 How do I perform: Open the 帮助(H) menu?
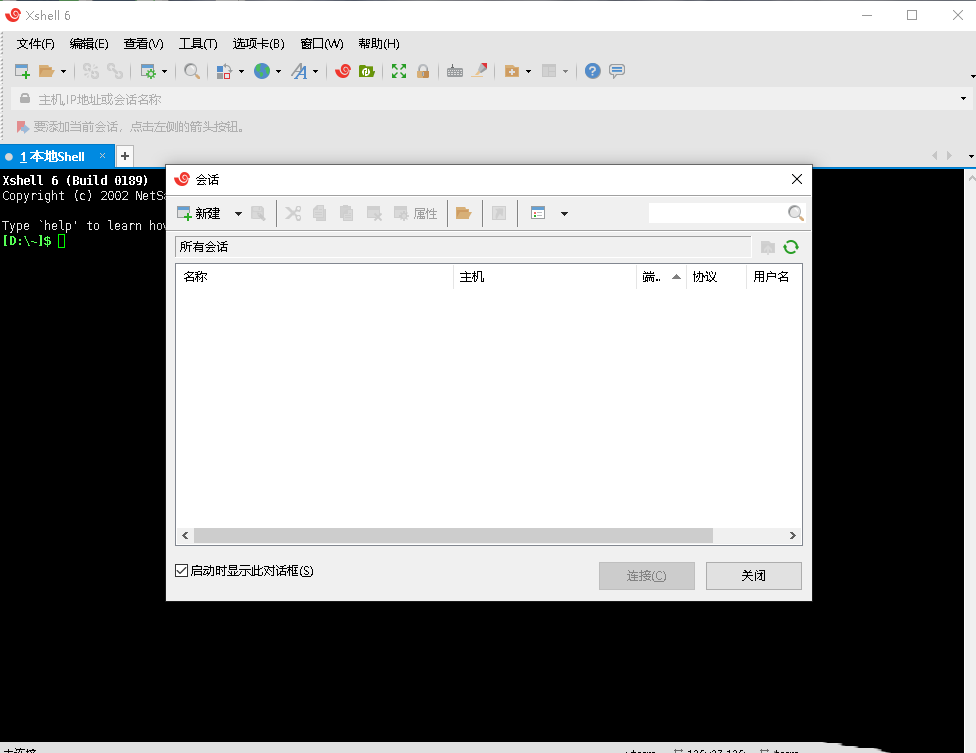(x=378, y=44)
